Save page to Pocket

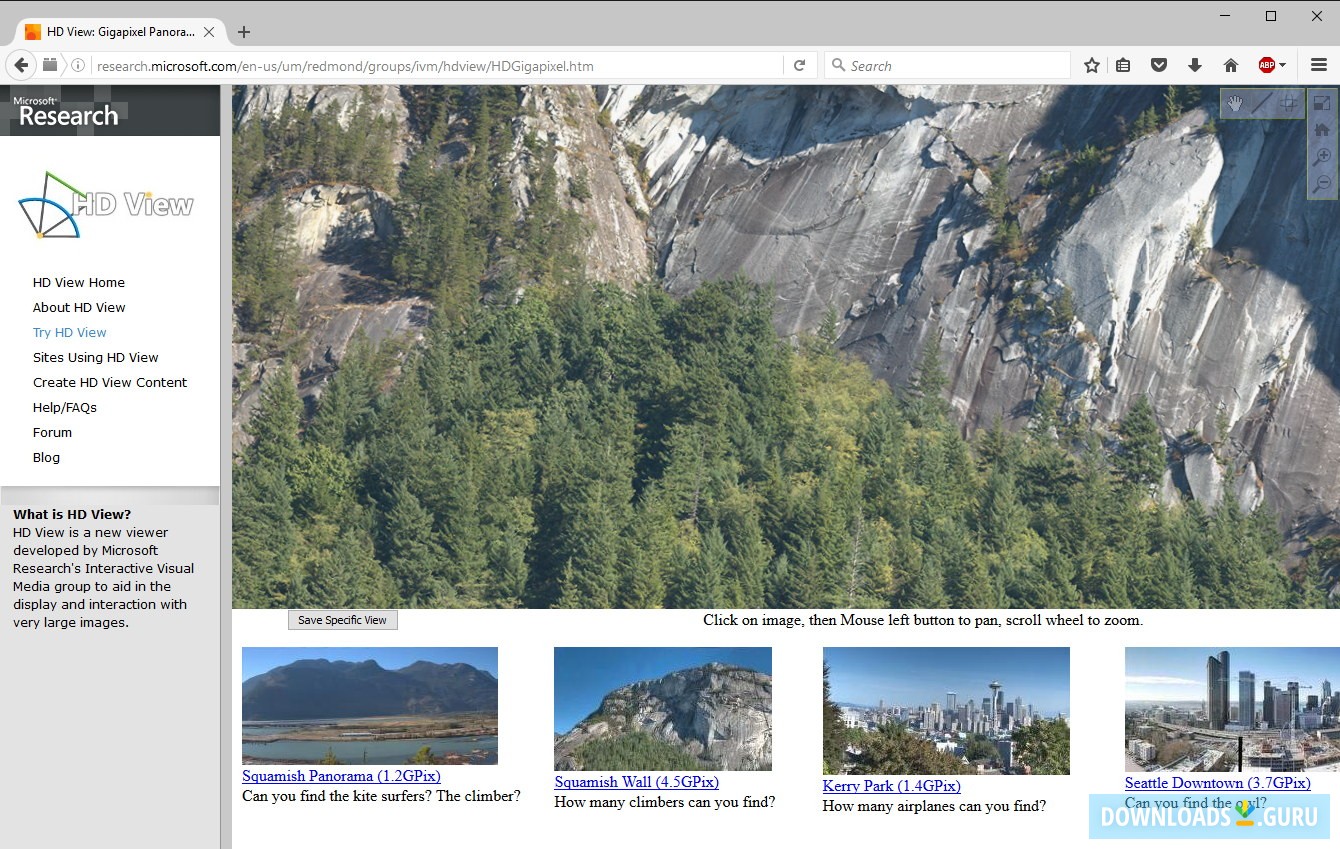pos(1159,66)
